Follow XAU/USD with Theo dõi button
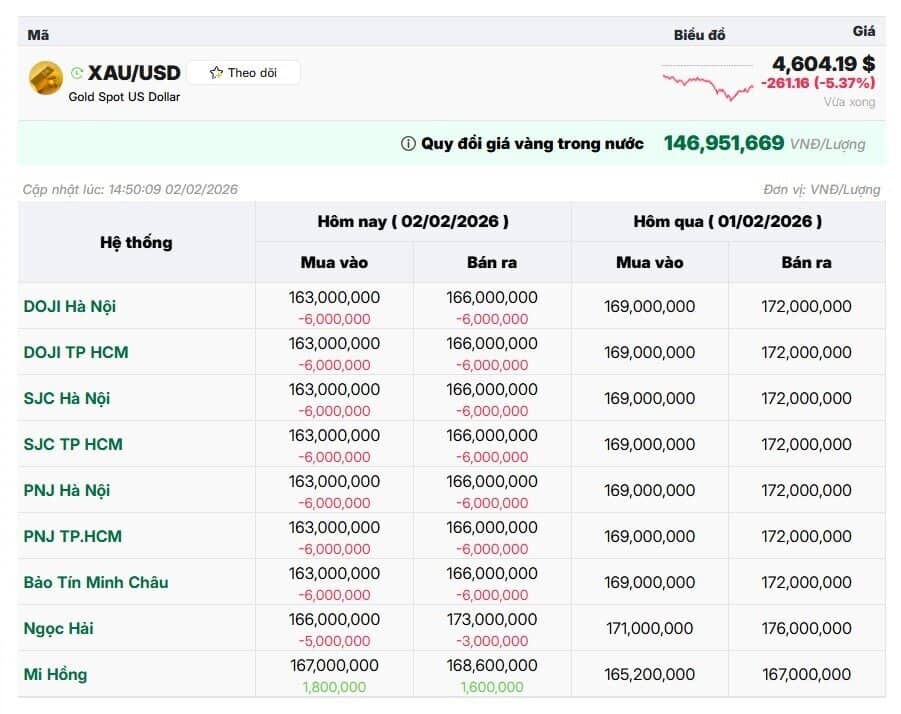The width and height of the screenshot is (901, 714). 244,73
